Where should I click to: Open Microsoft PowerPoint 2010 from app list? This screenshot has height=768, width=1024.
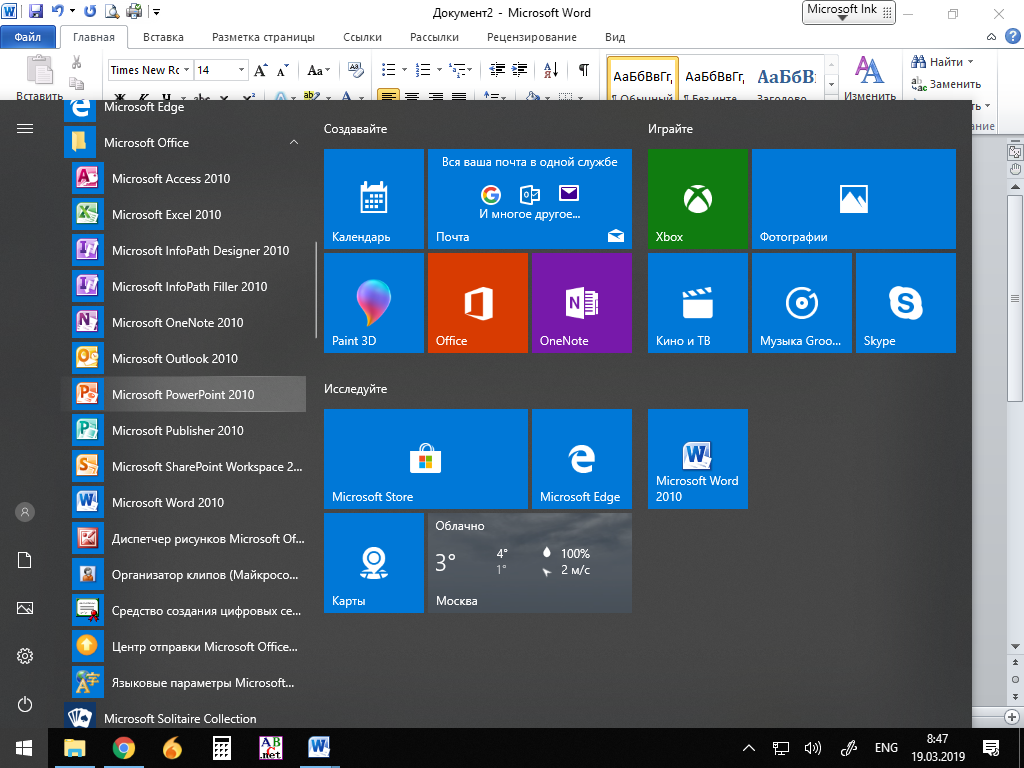coord(183,394)
